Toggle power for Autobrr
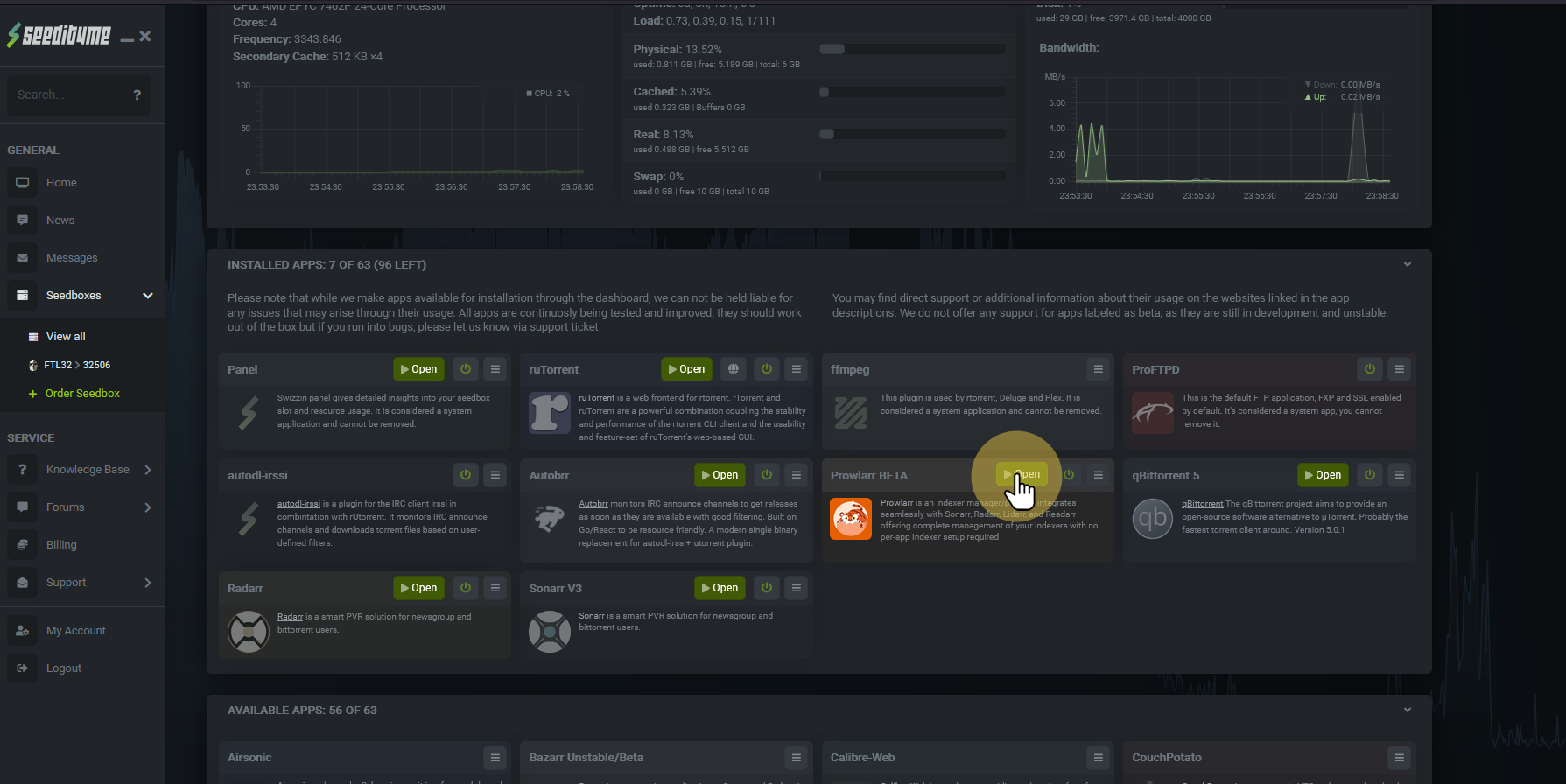Viewport: 1566px width, 784px height. [767, 475]
